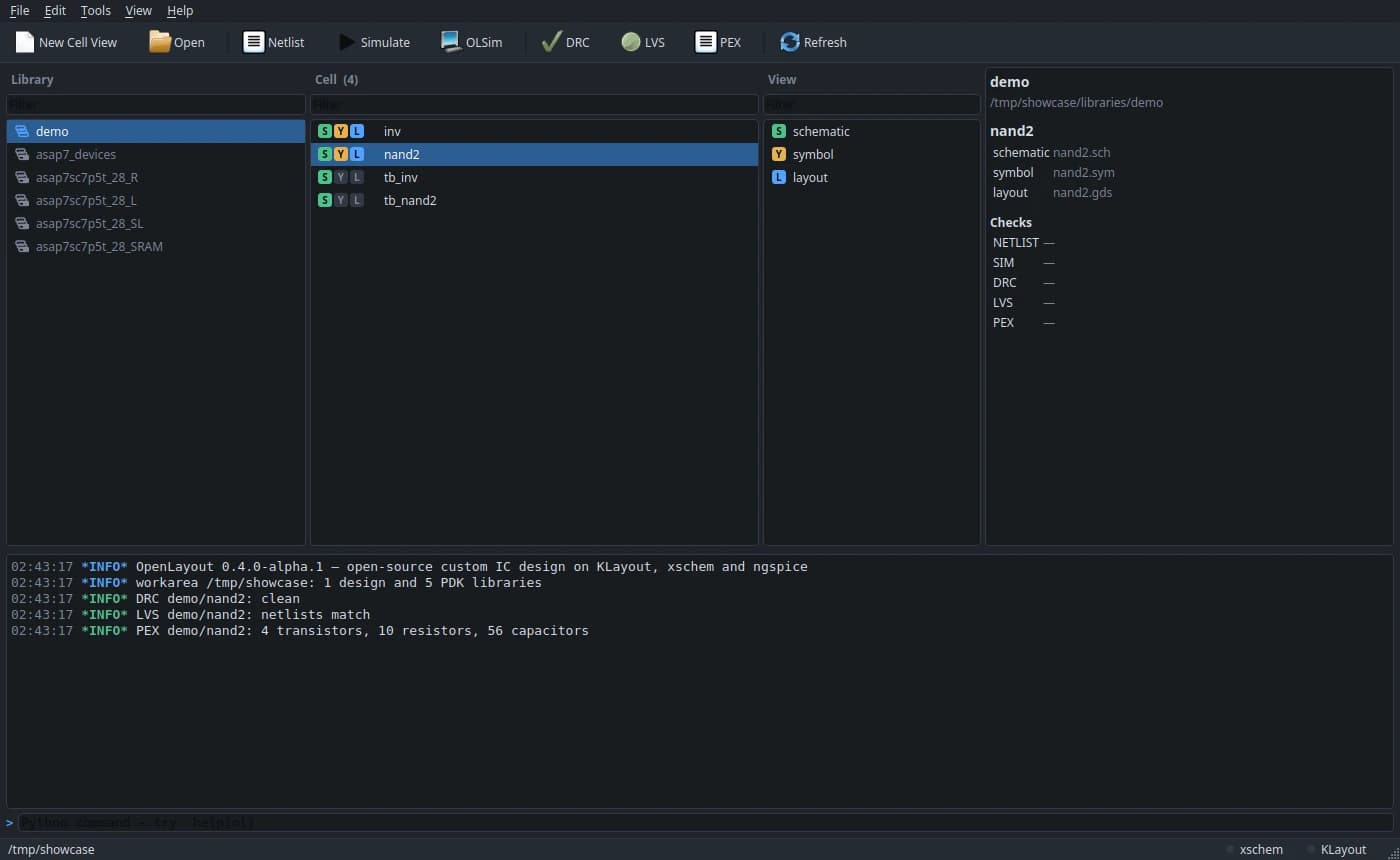This screenshot has width=1400, height=860.
Task: Click in the View filter field
Action: (x=872, y=104)
